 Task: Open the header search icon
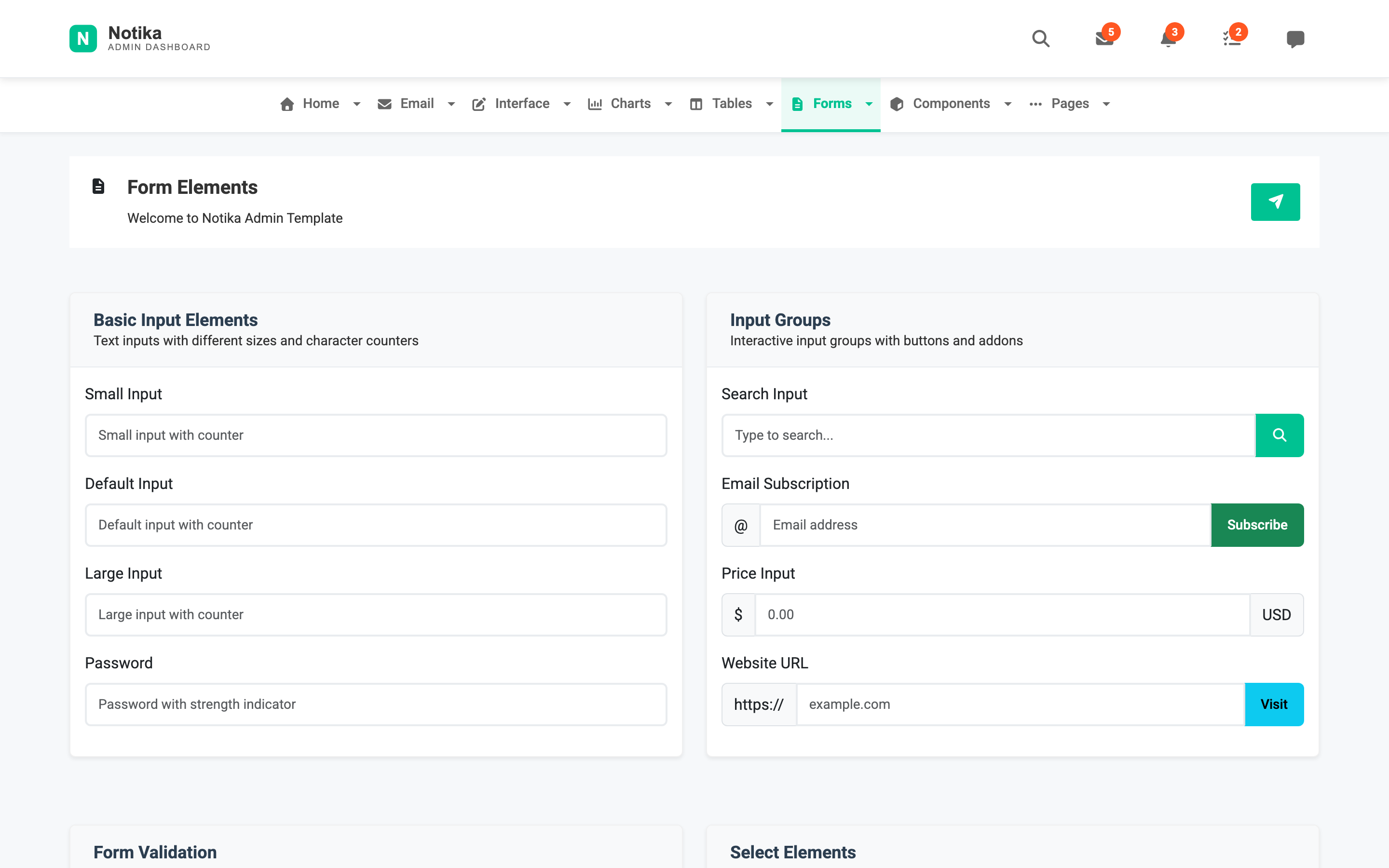point(1041,39)
